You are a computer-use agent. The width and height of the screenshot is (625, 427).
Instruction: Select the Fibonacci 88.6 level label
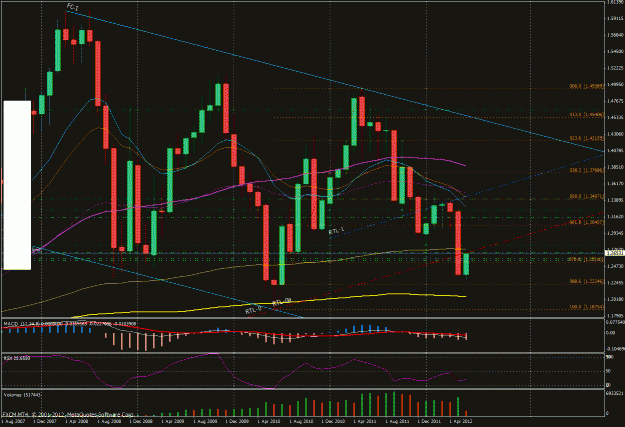pyautogui.click(x=587, y=281)
